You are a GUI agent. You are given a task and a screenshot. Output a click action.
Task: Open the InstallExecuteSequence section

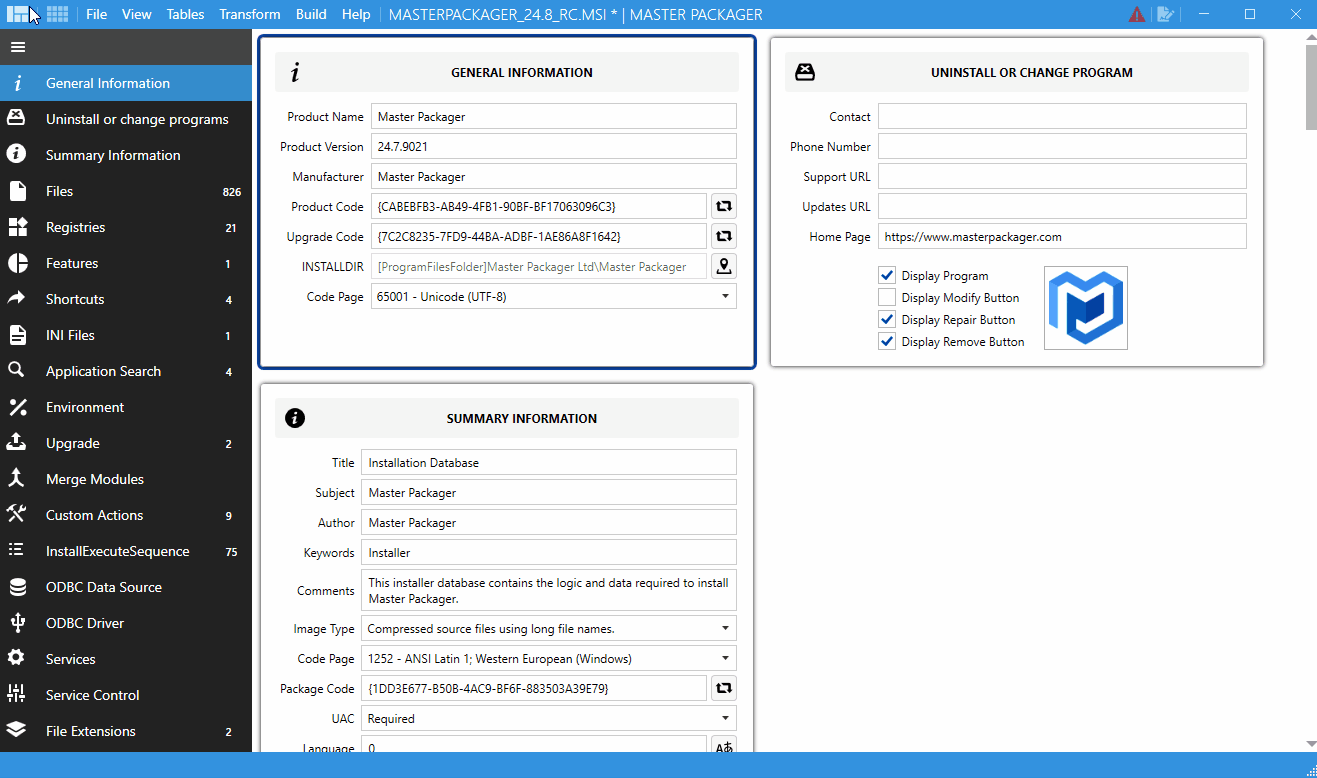pos(126,551)
